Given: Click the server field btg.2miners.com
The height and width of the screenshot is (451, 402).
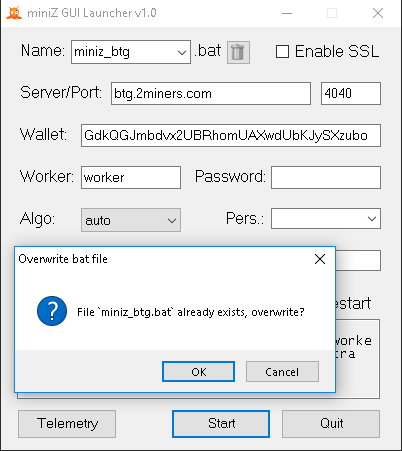Looking at the screenshot, I should click(x=211, y=93).
